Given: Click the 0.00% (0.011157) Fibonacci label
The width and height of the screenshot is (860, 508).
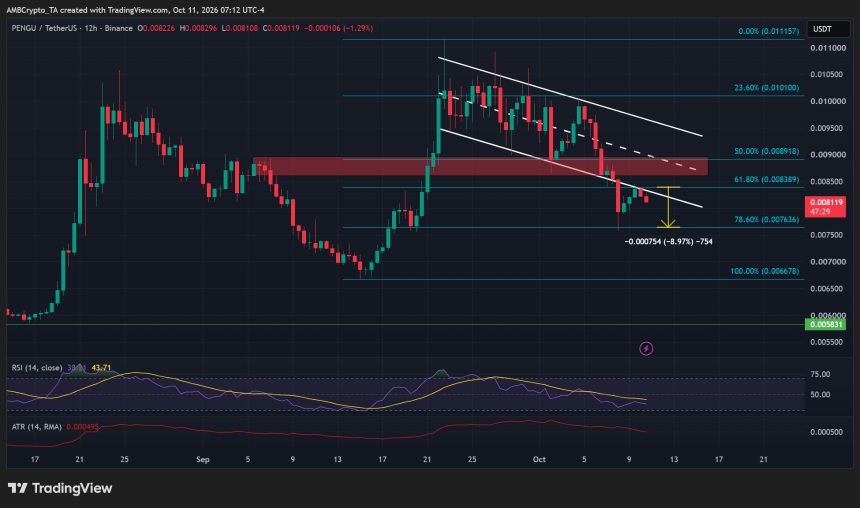Looking at the screenshot, I should click(x=768, y=31).
